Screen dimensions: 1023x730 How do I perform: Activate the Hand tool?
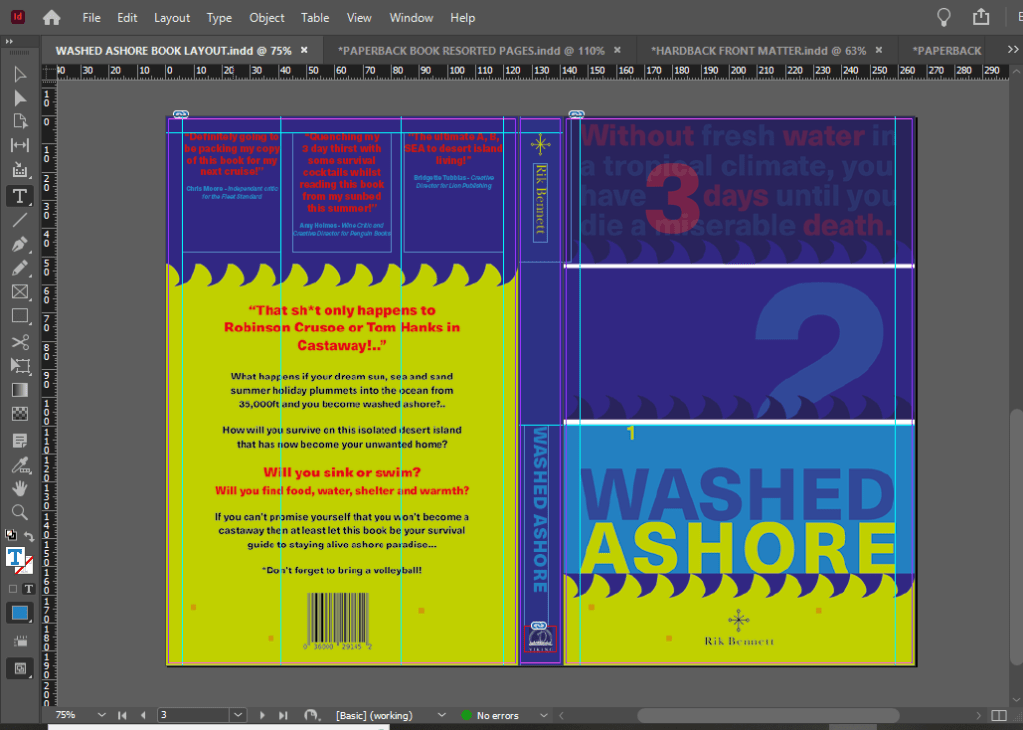(19, 488)
